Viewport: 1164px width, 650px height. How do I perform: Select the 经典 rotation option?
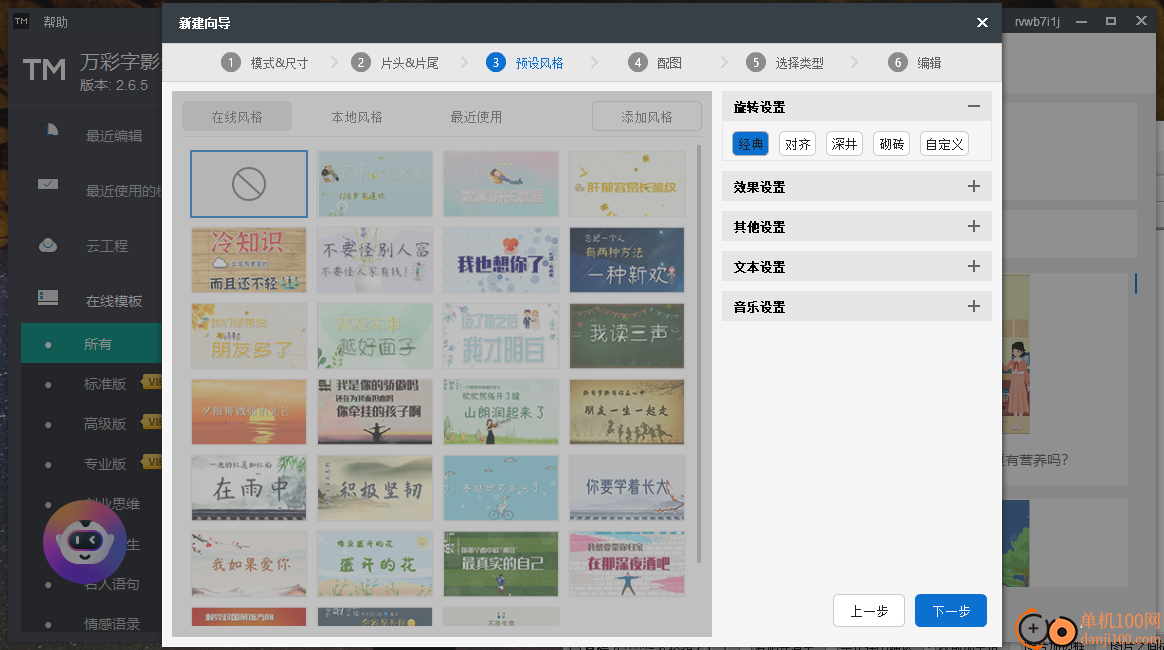point(751,144)
